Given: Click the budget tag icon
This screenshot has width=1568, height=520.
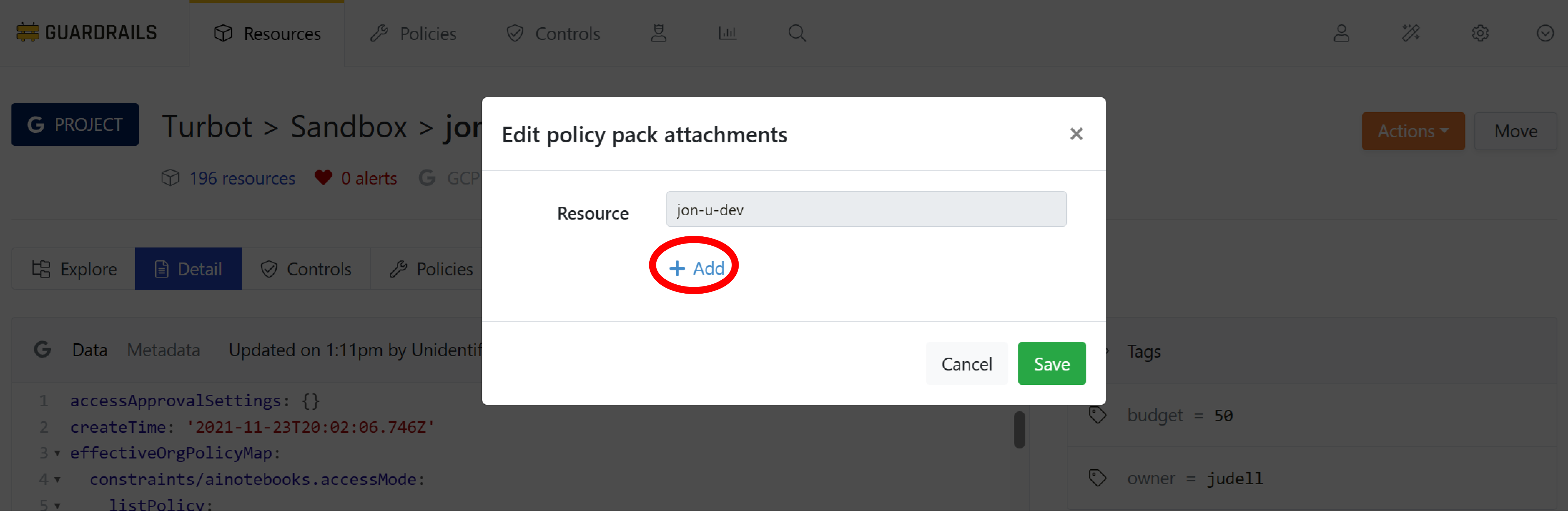Looking at the screenshot, I should (1097, 415).
